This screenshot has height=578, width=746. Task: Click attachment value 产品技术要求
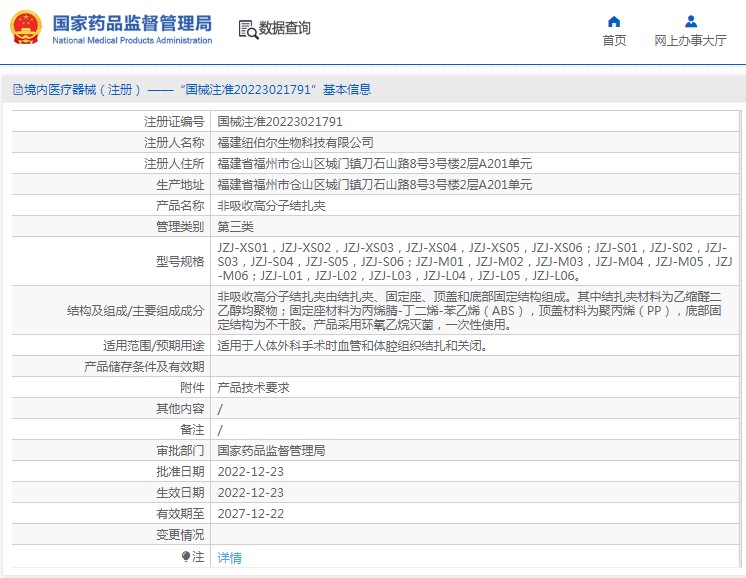coord(253,388)
